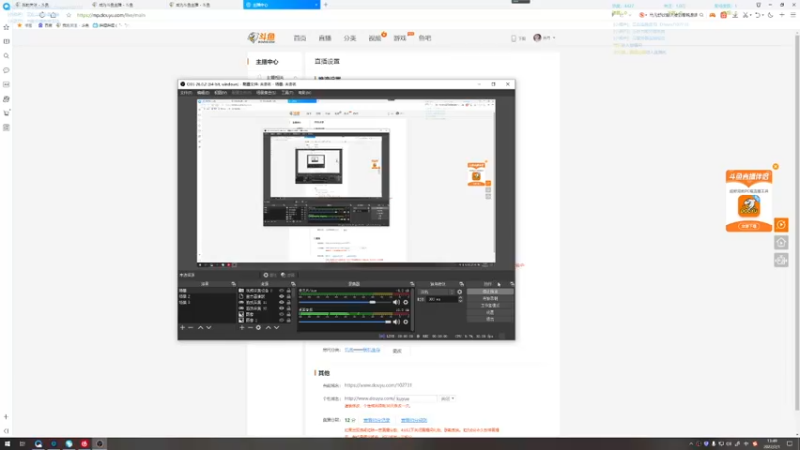Open favorites star in browser left sidebar
The height and width of the screenshot is (450, 800).
coord(6,27)
